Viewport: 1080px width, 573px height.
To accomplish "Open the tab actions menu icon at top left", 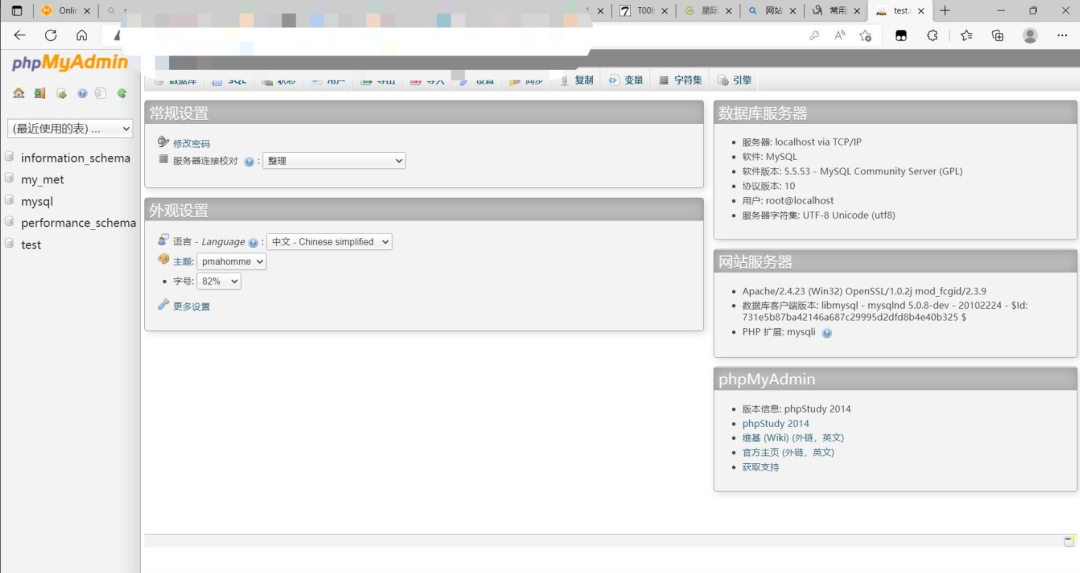I will [17, 10].
